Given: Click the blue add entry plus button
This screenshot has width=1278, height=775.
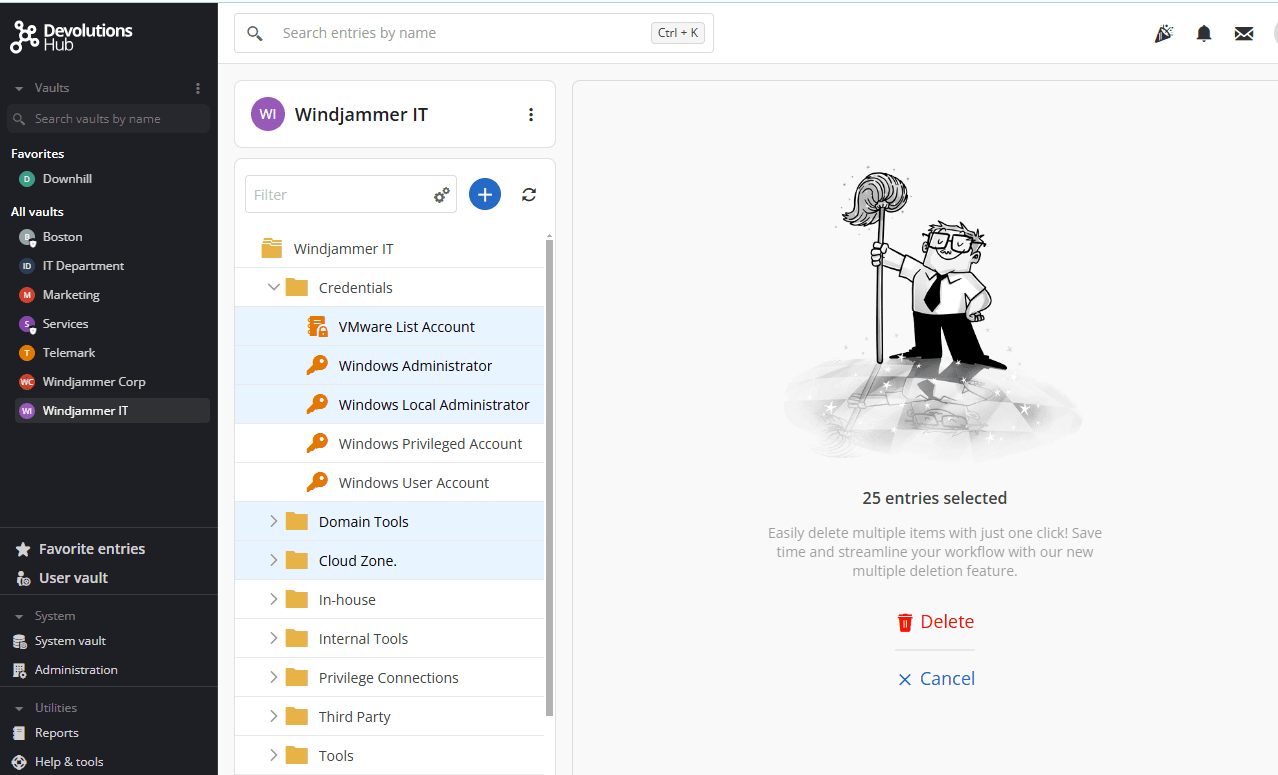Looking at the screenshot, I should (485, 195).
